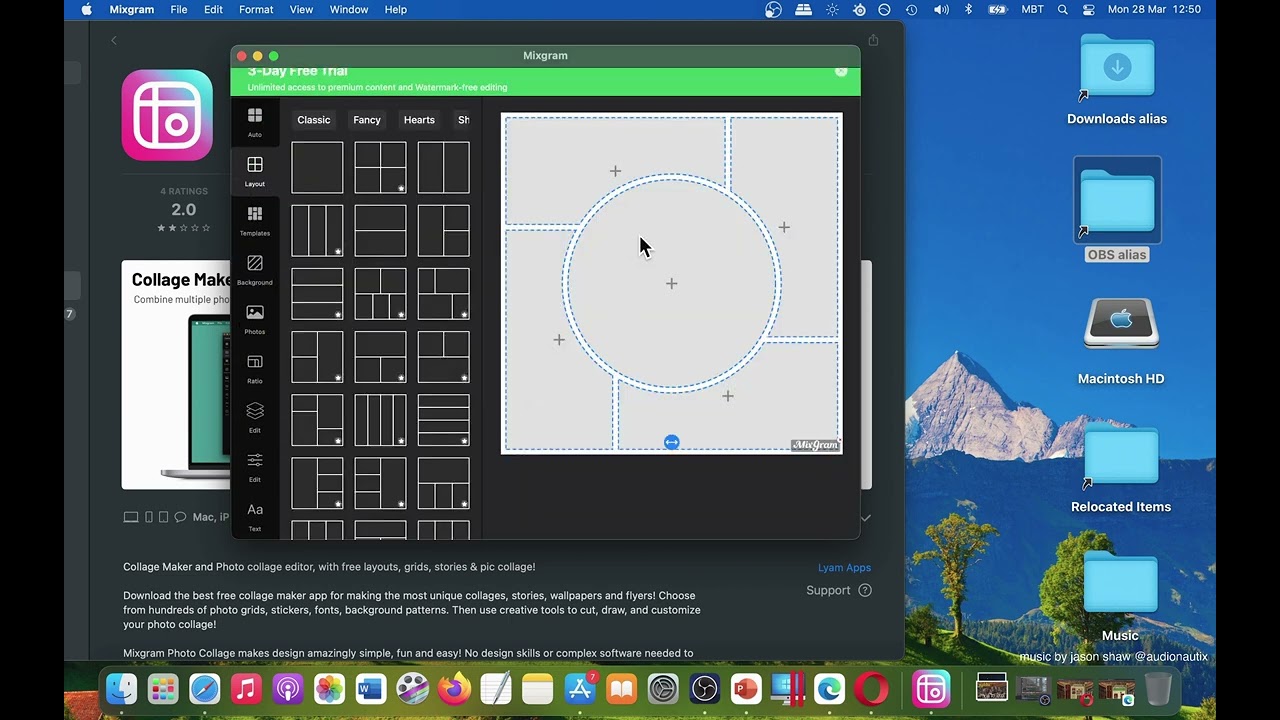Screen dimensions: 1280x720
Task: Select the Layout tool in sidebar
Action: click(255, 172)
